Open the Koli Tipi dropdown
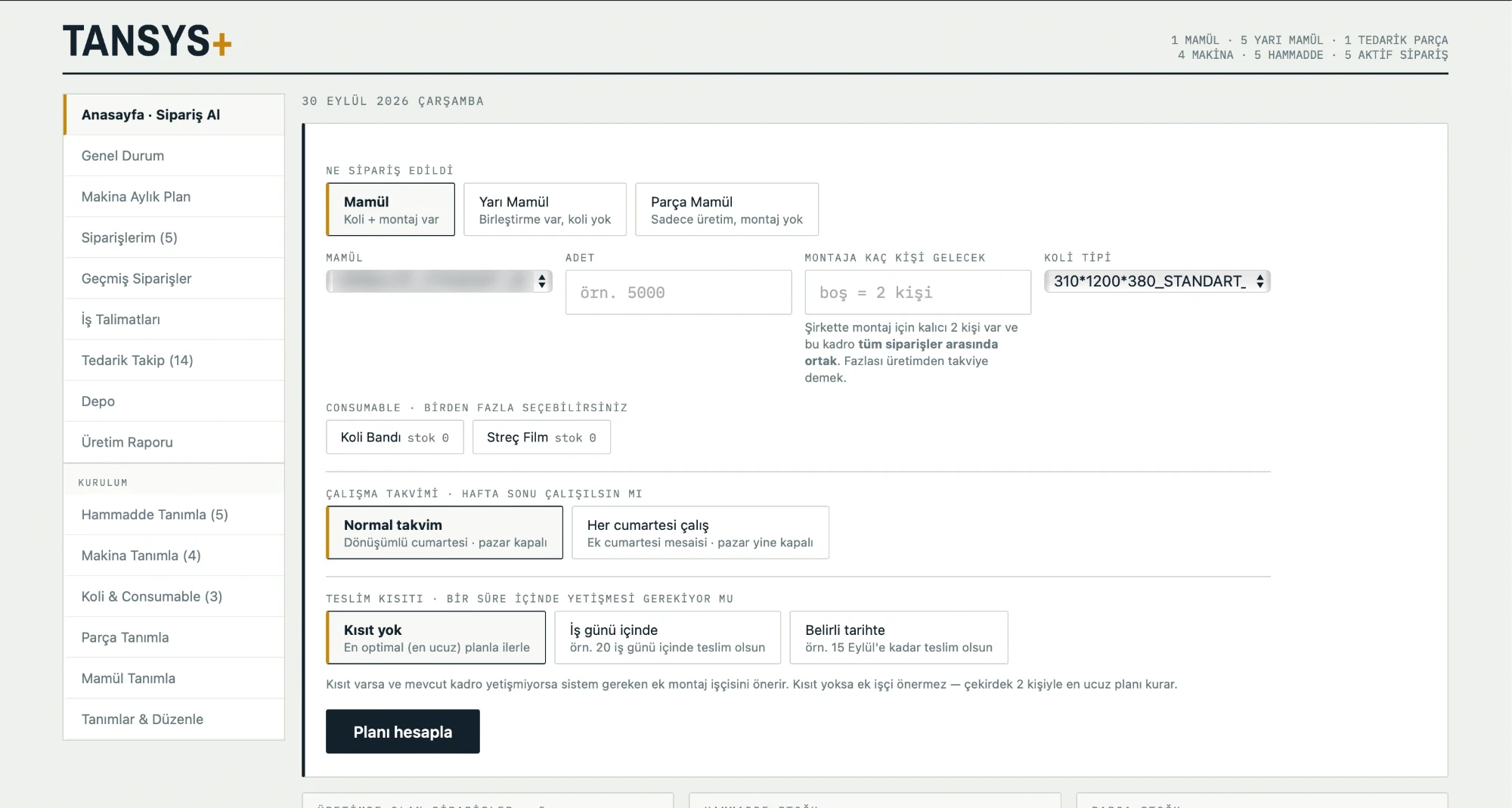The width and height of the screenshot is (1512, 808). (x=1157, y=281)
